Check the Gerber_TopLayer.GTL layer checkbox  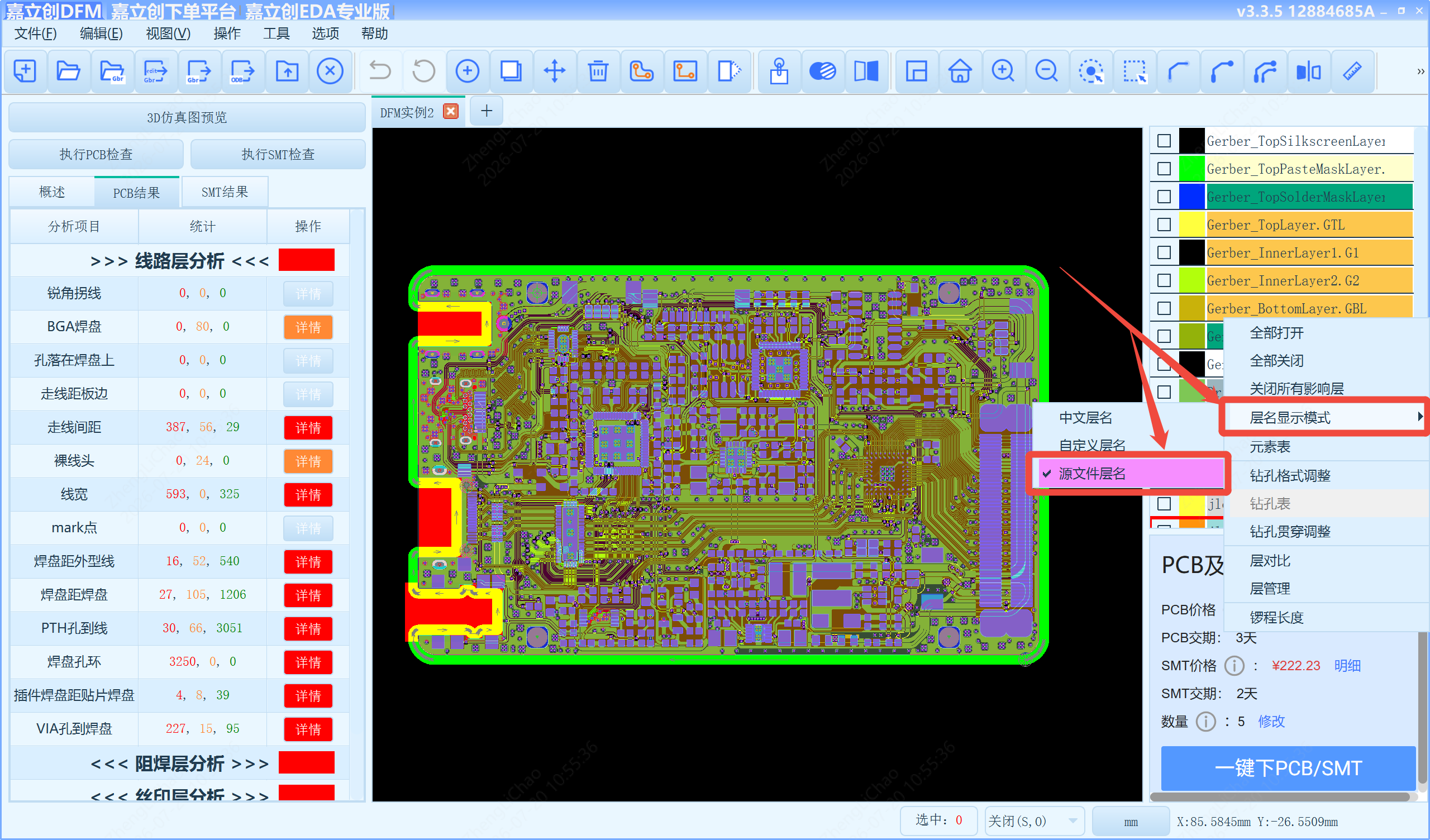(x=1164, y=225)
